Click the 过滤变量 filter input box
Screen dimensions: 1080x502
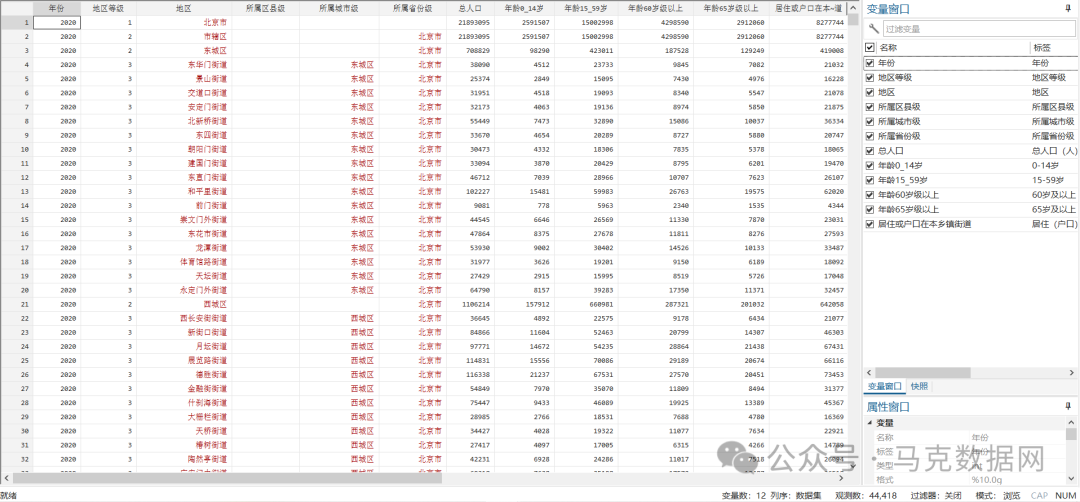[x=979, y=29]
